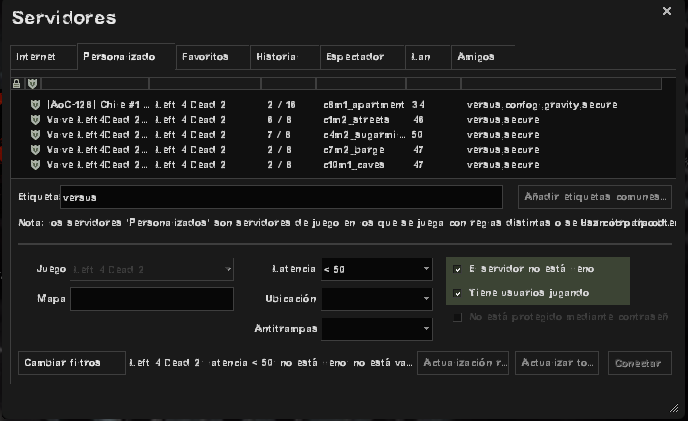Click shield icon of AoC-128 Chile server

(x=36, y=104)
